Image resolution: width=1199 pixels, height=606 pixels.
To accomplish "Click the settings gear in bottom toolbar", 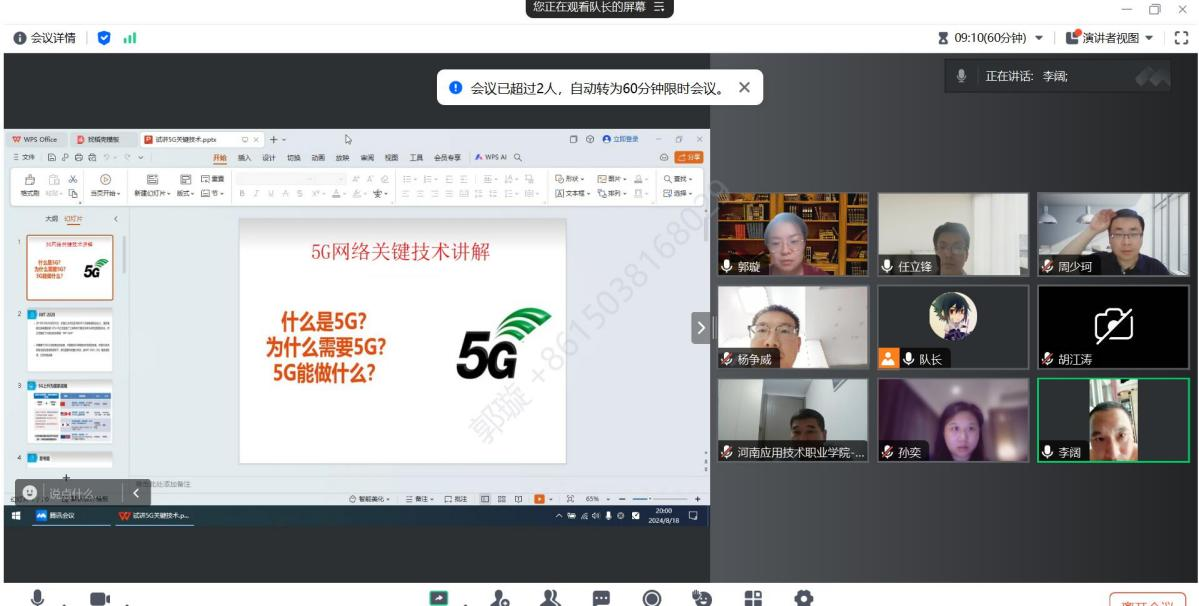I will pos(802,598).
